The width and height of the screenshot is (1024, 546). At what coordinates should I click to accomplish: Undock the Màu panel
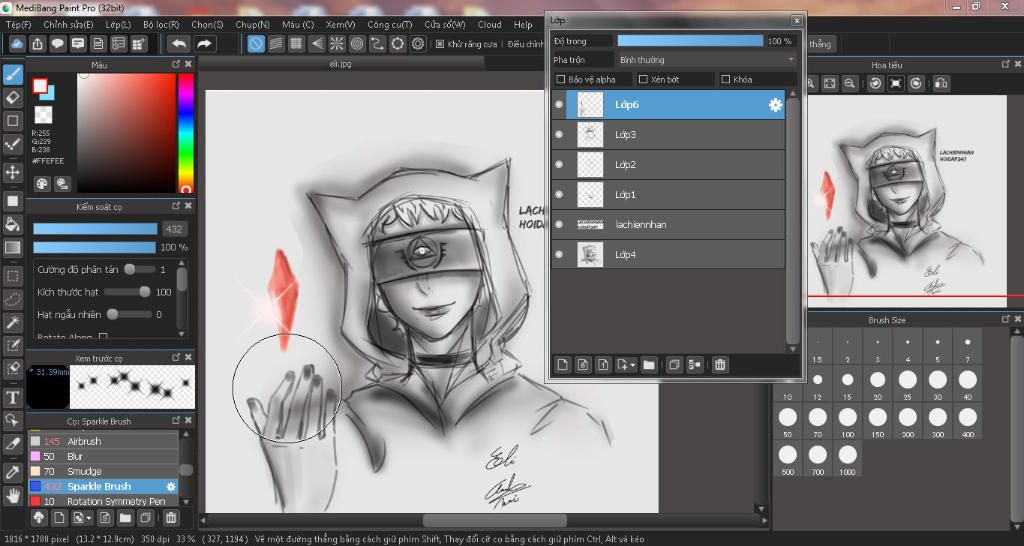pos(176,64)
